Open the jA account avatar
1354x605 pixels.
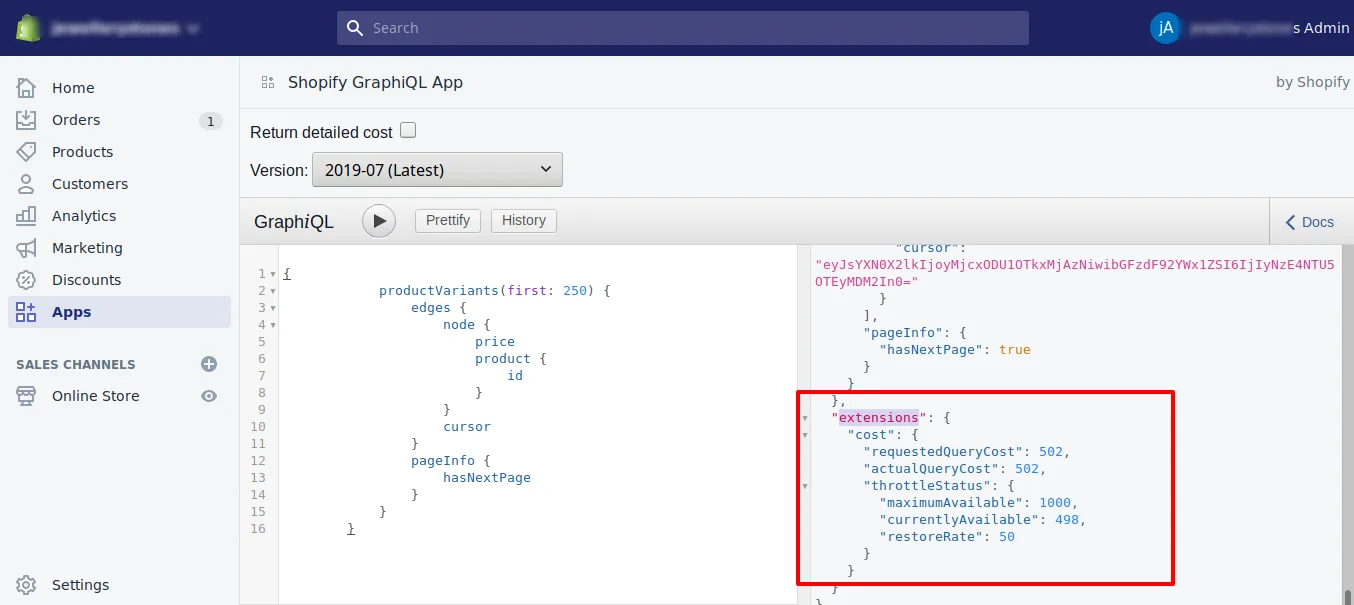tap(1165, 28)
